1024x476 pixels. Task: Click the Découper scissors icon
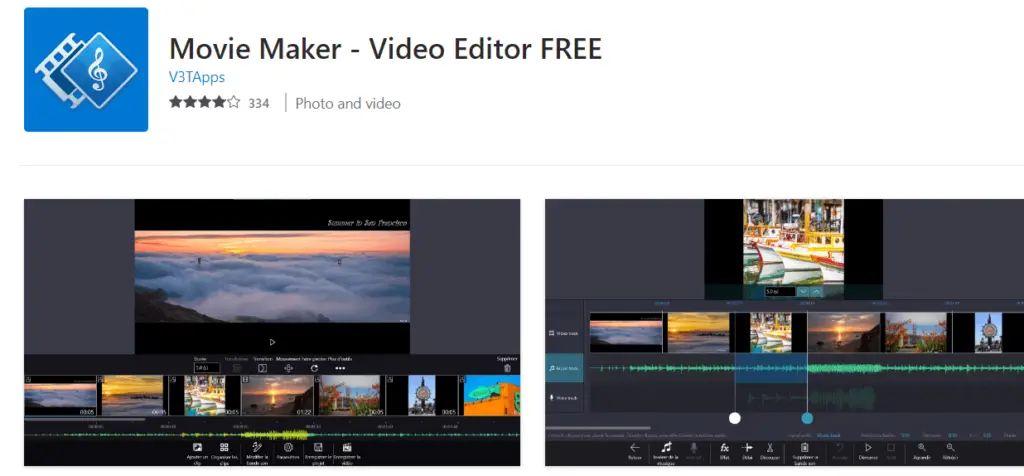pos(770,448)
